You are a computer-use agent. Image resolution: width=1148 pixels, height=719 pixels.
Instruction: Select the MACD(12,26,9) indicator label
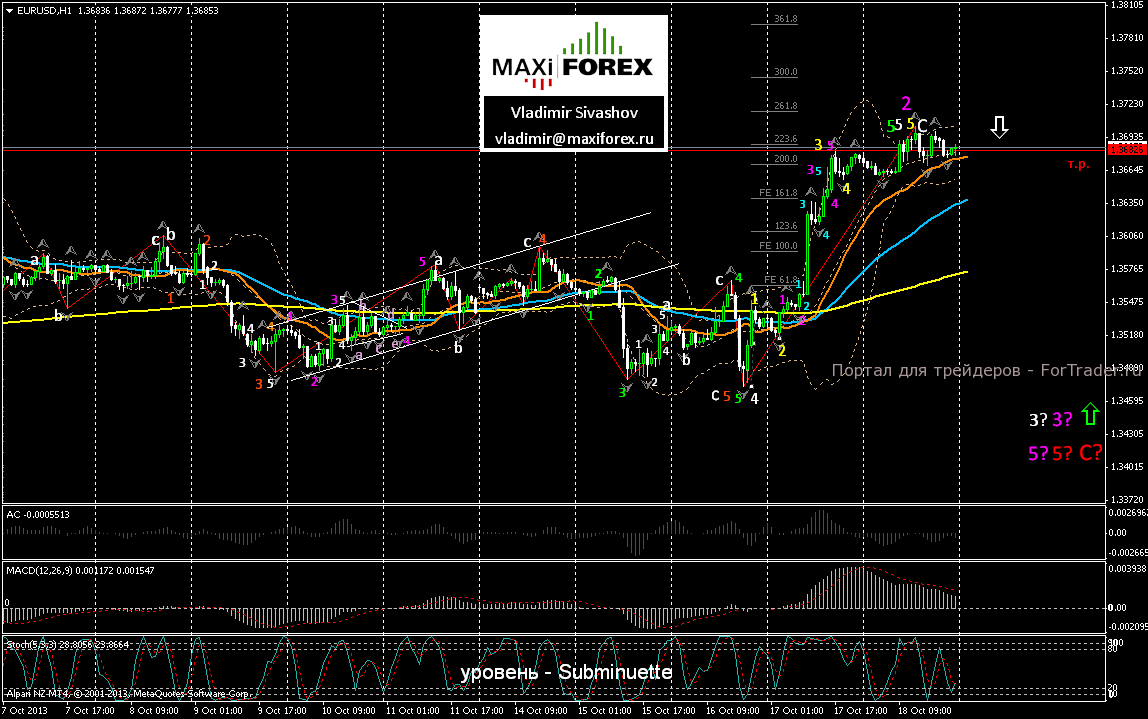click(x=80, y=570)
